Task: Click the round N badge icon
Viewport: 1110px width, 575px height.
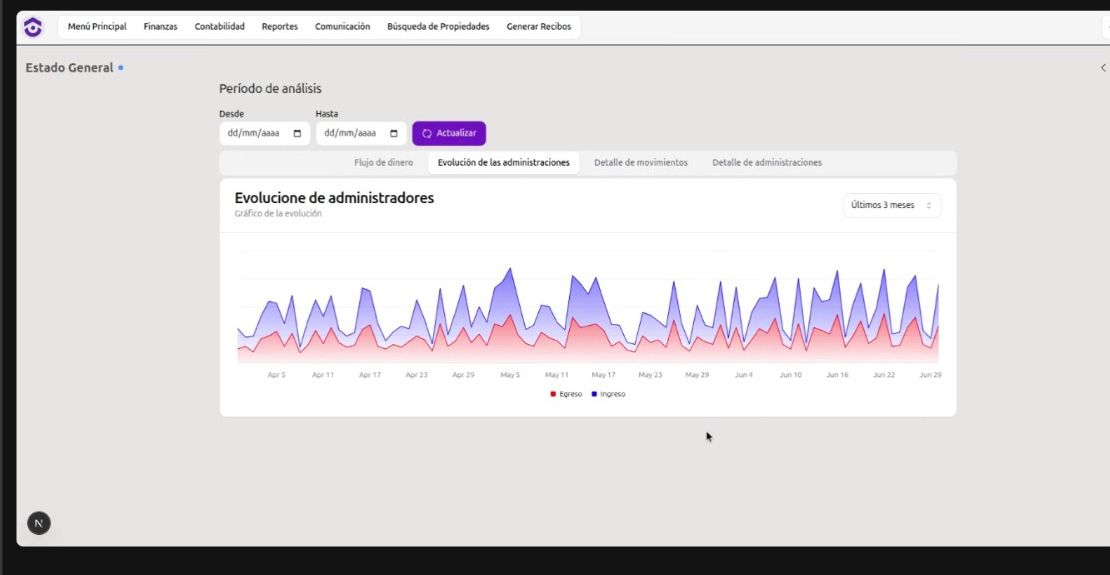Action: coord(38,523)
